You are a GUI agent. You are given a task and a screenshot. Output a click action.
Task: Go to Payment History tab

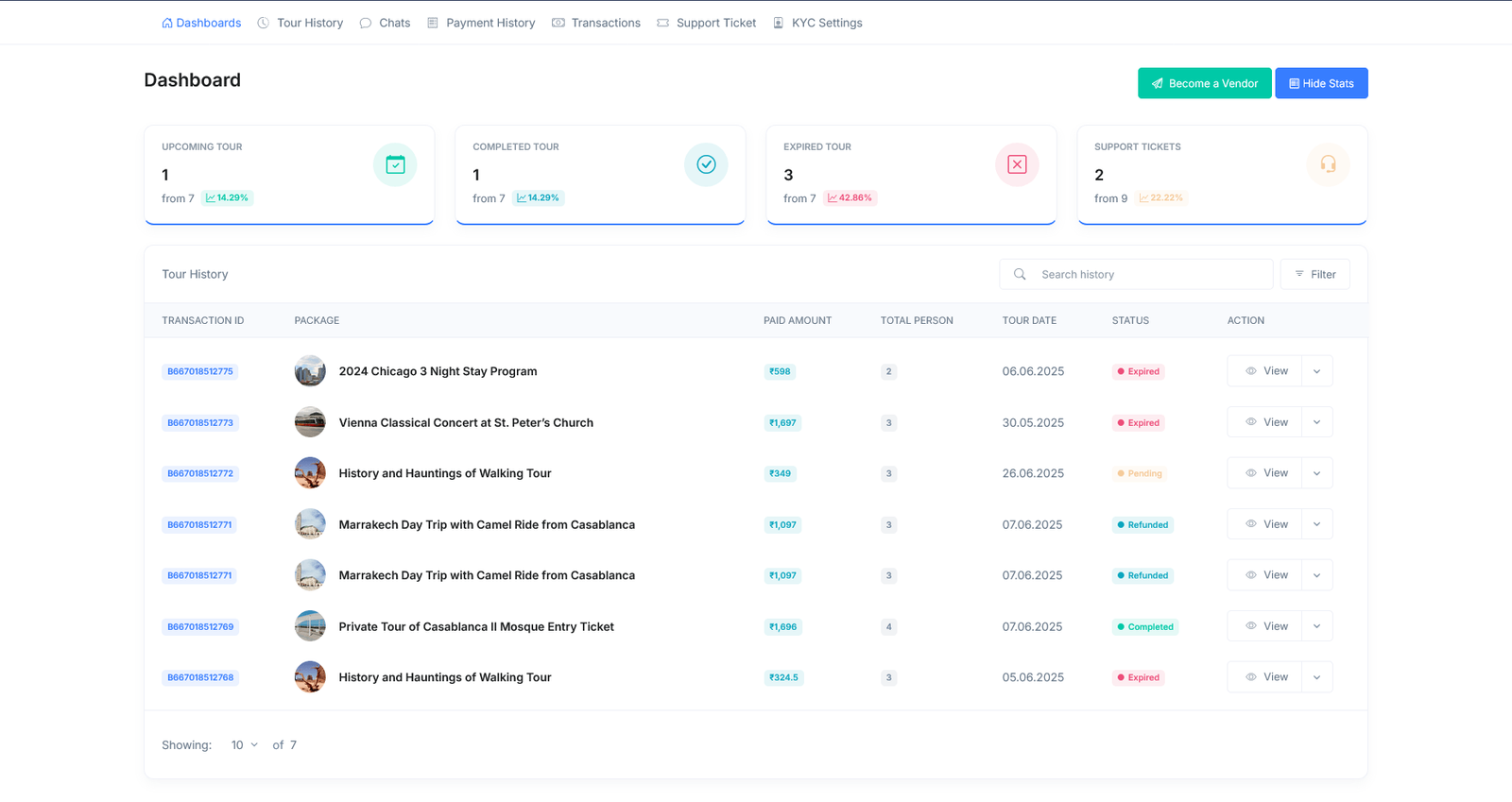481,24
